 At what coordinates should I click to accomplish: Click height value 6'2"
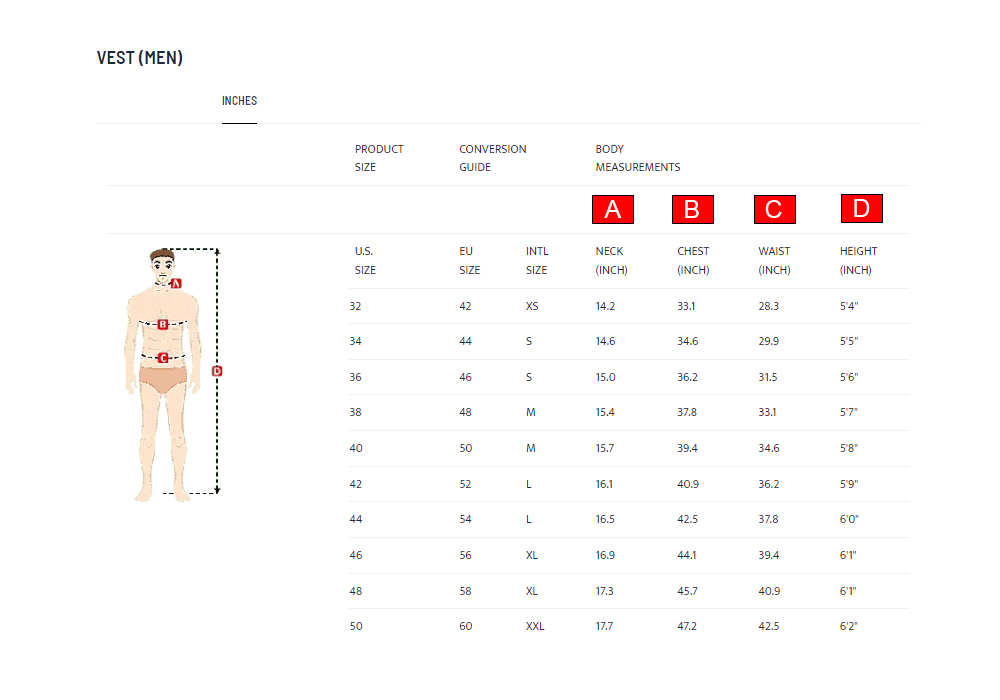point(849,626)
